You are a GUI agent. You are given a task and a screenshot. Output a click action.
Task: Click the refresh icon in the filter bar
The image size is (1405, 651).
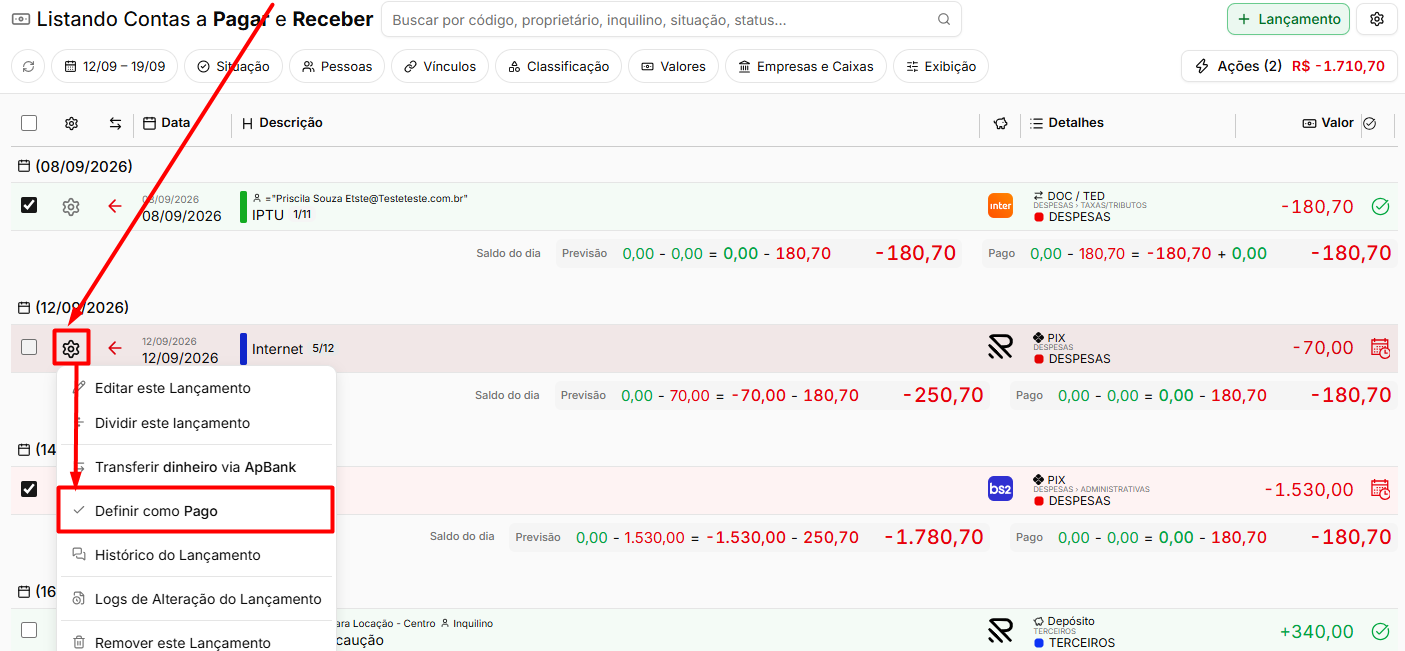tap(28, 67)
